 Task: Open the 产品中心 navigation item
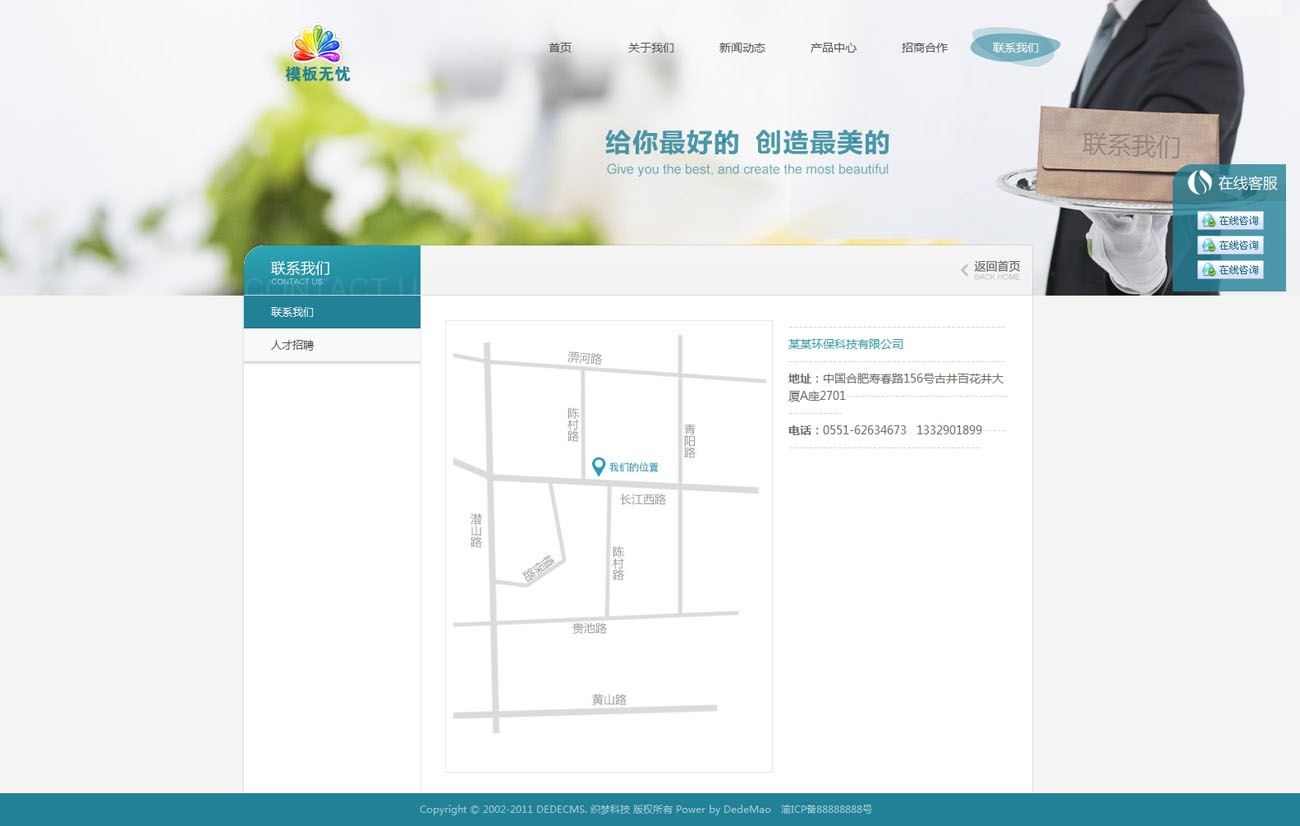tap(833, 48)
